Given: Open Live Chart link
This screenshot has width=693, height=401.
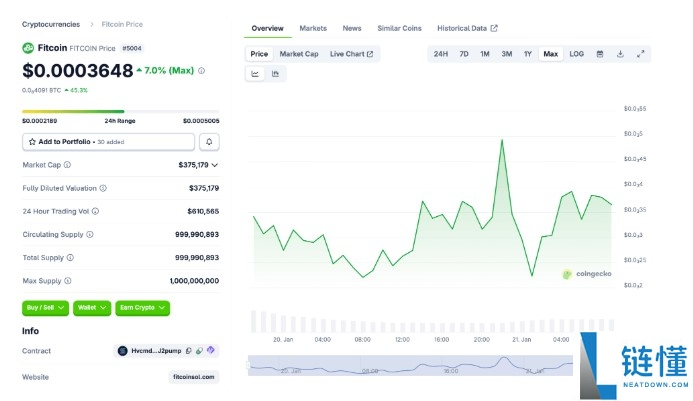Looking at the screenshot, I should click(351, 54).
